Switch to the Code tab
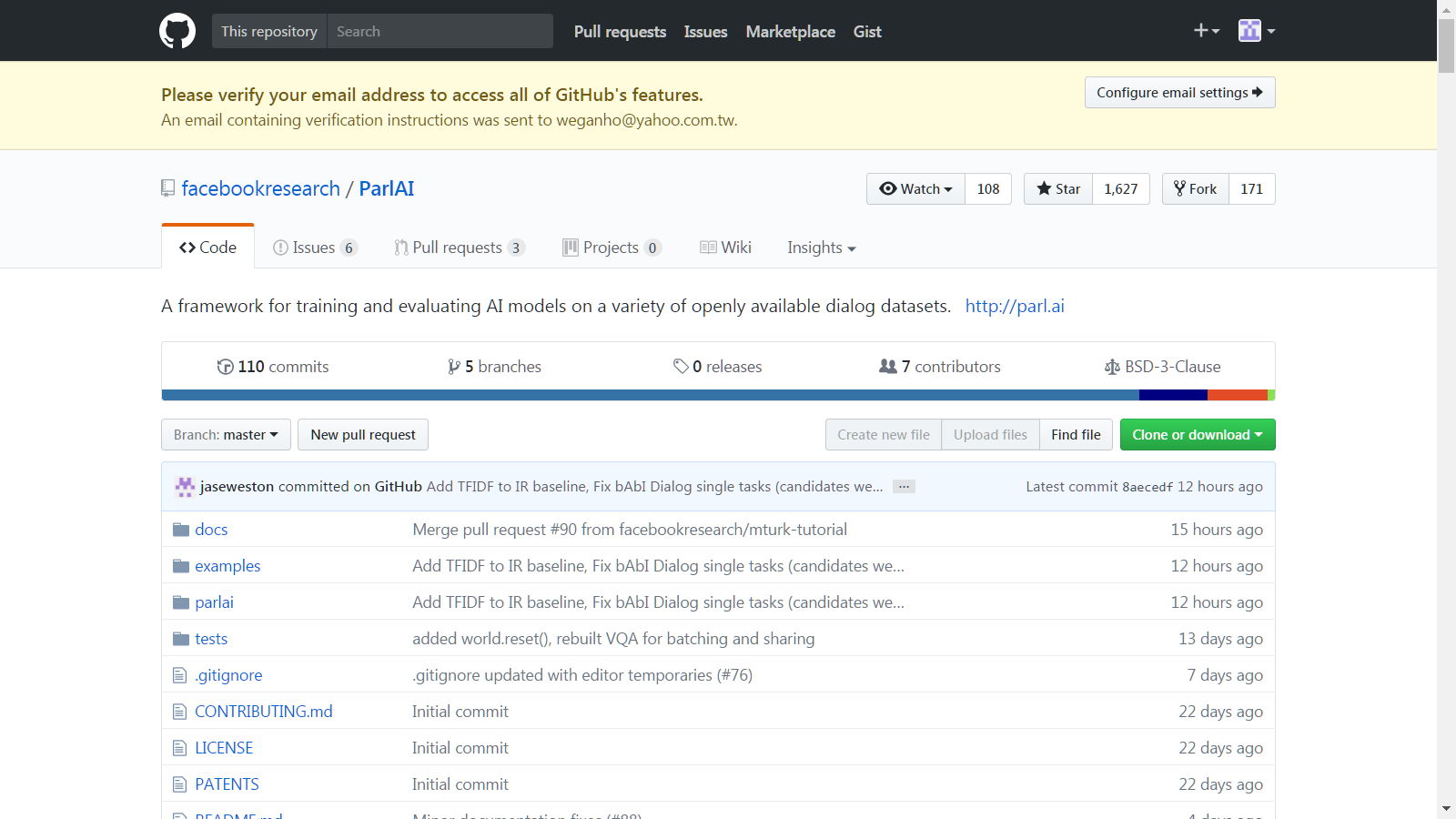Image resolution: width=1456 pixels, height=819 pixels. (208, 247)
